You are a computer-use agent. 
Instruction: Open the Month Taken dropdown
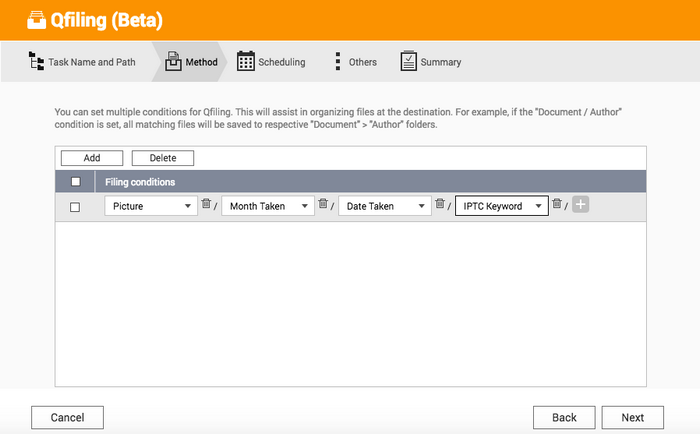click(x=268, y=206)
